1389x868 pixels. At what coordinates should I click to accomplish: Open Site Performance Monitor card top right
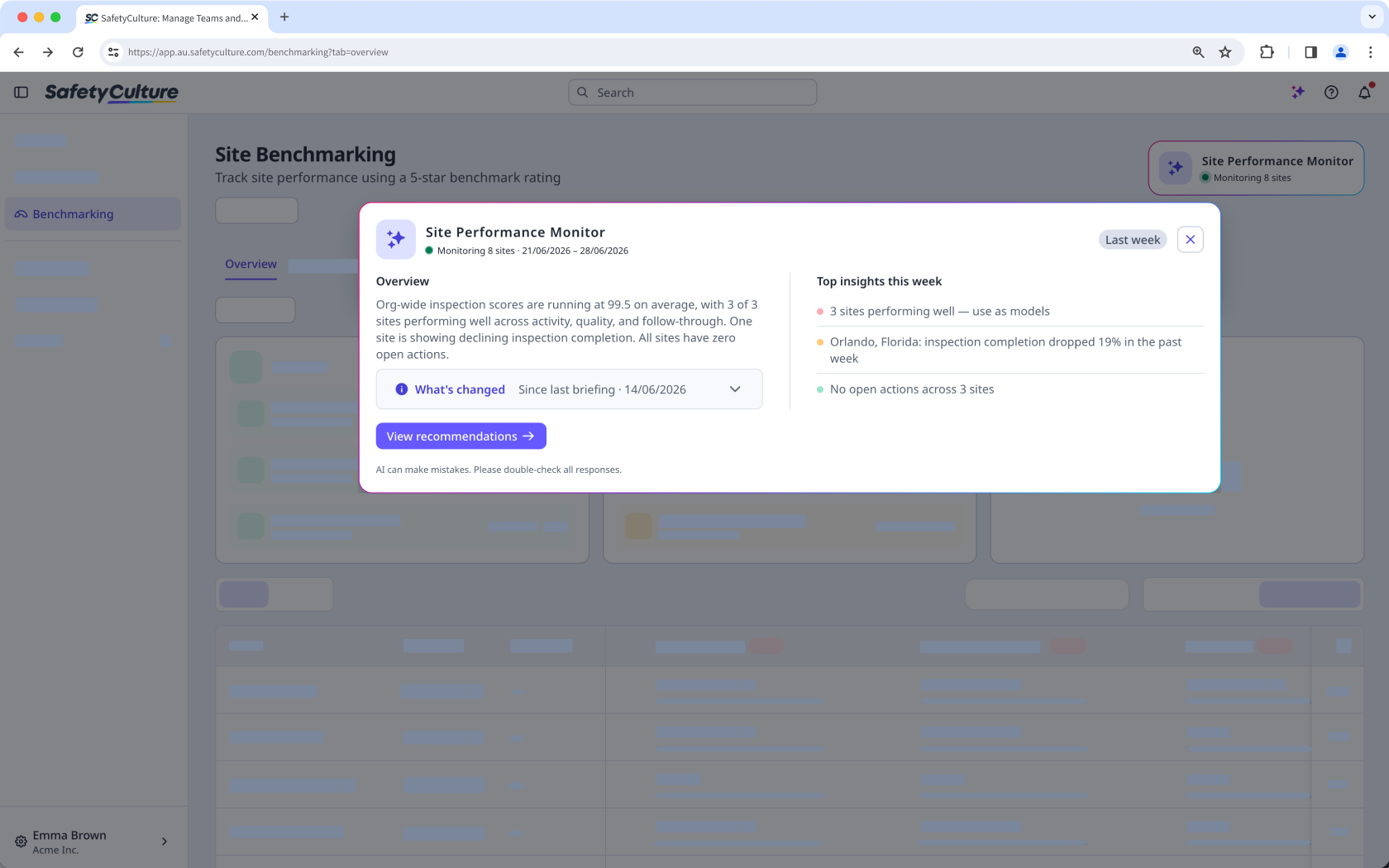tap(1256, 169)
